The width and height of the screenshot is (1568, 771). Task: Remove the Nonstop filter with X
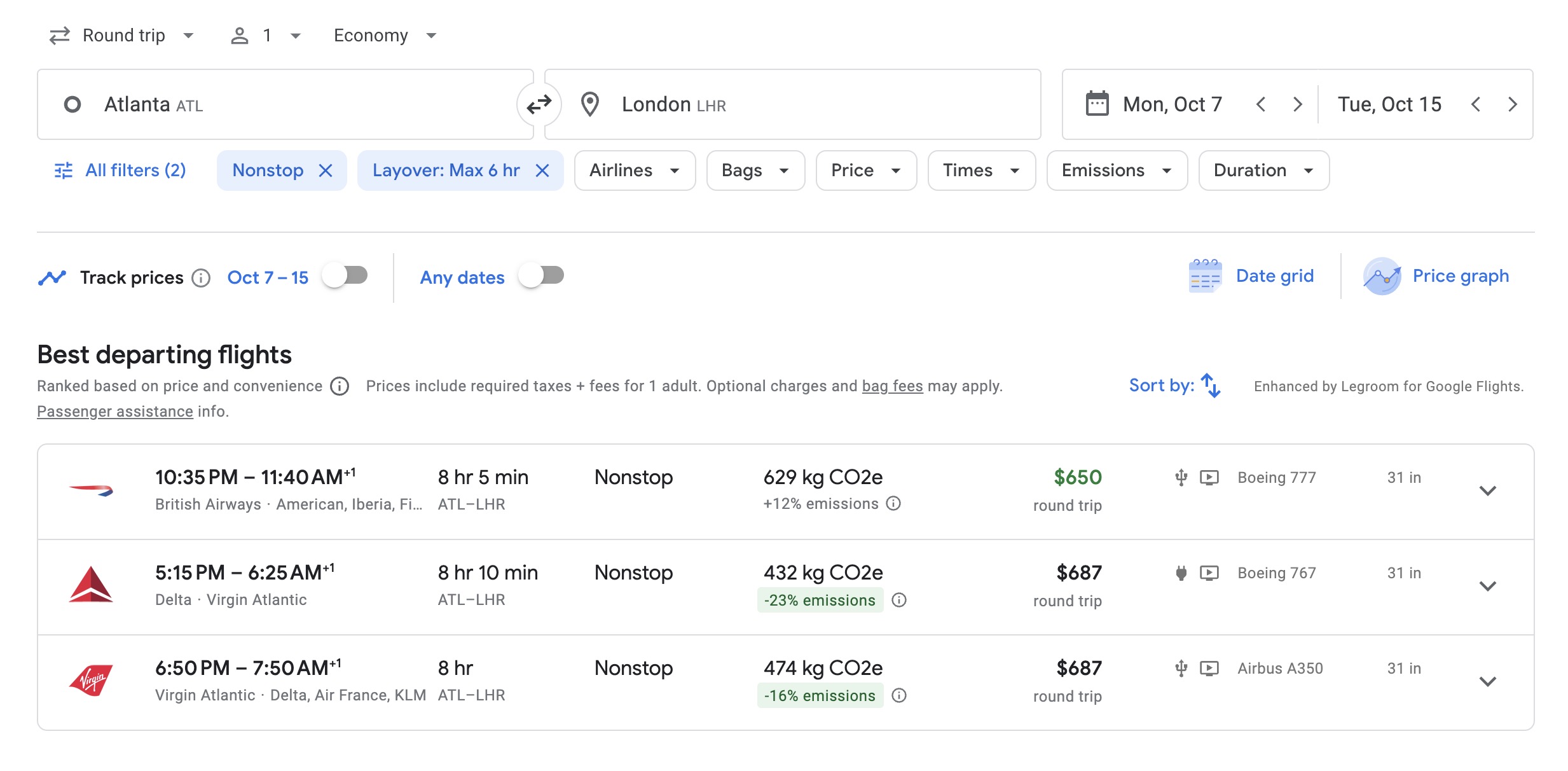(326, 170)
